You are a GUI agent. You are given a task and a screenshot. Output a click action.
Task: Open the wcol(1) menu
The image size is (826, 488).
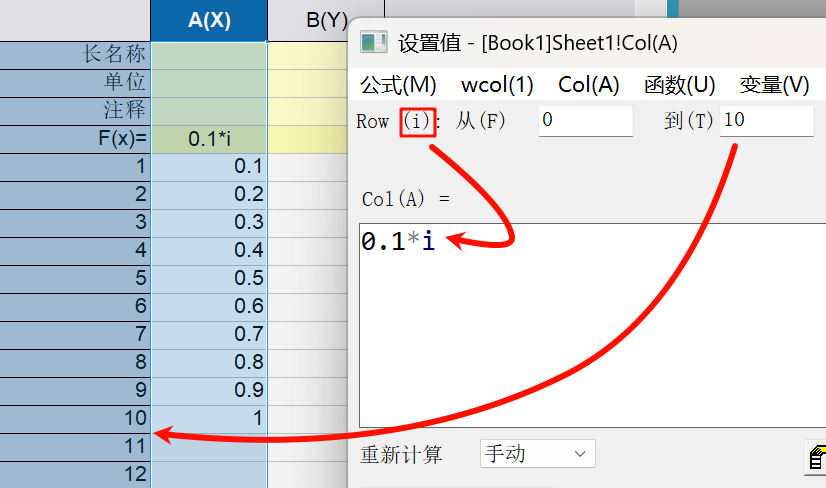[497, 85]
